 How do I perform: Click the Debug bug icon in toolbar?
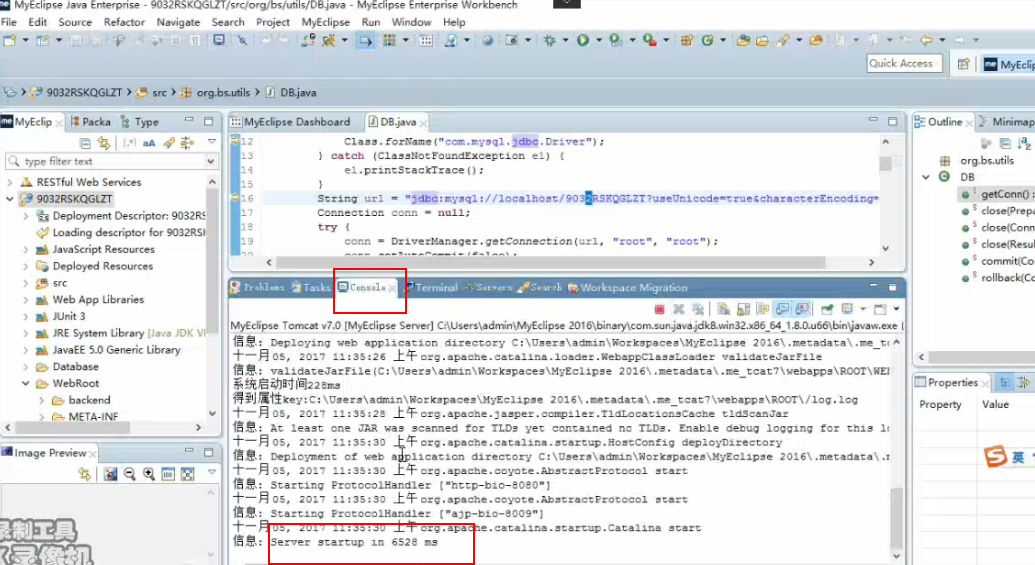pos(549,40)
